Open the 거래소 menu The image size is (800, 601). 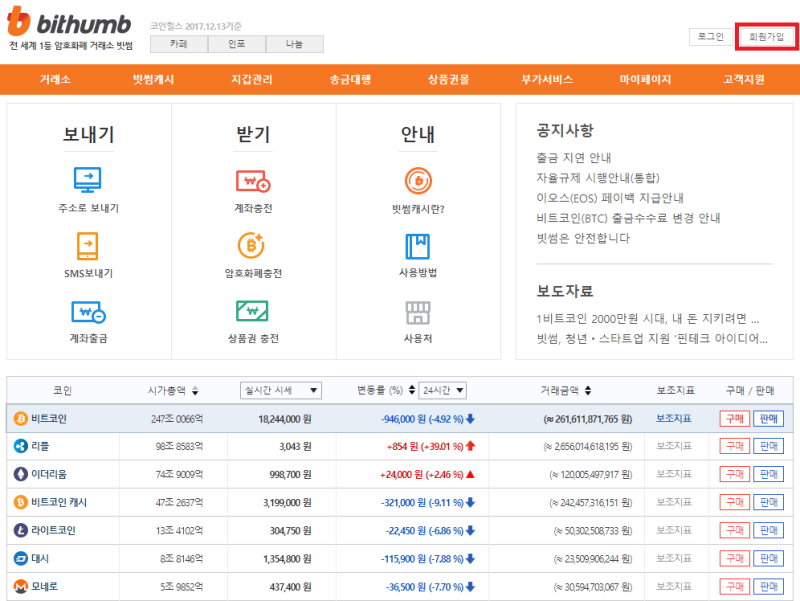click(55, 80)
